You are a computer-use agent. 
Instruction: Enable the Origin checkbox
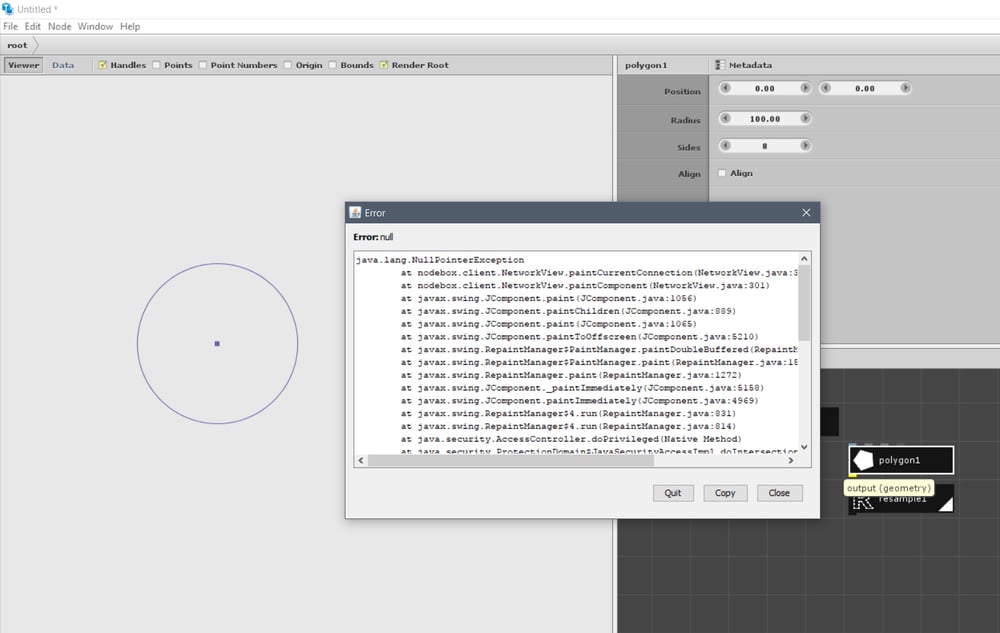pos(288,65)
